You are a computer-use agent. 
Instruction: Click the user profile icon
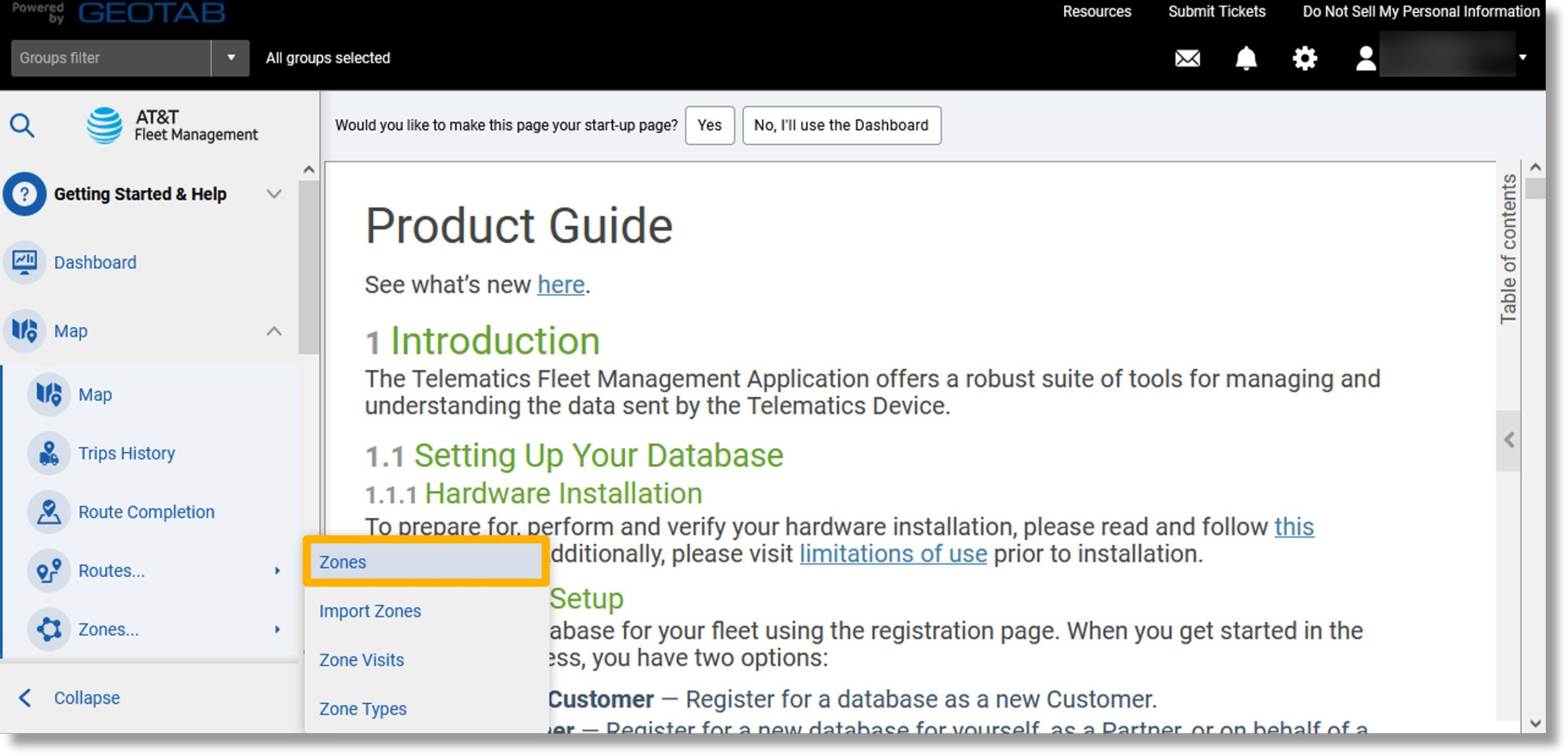[1365, 59]
